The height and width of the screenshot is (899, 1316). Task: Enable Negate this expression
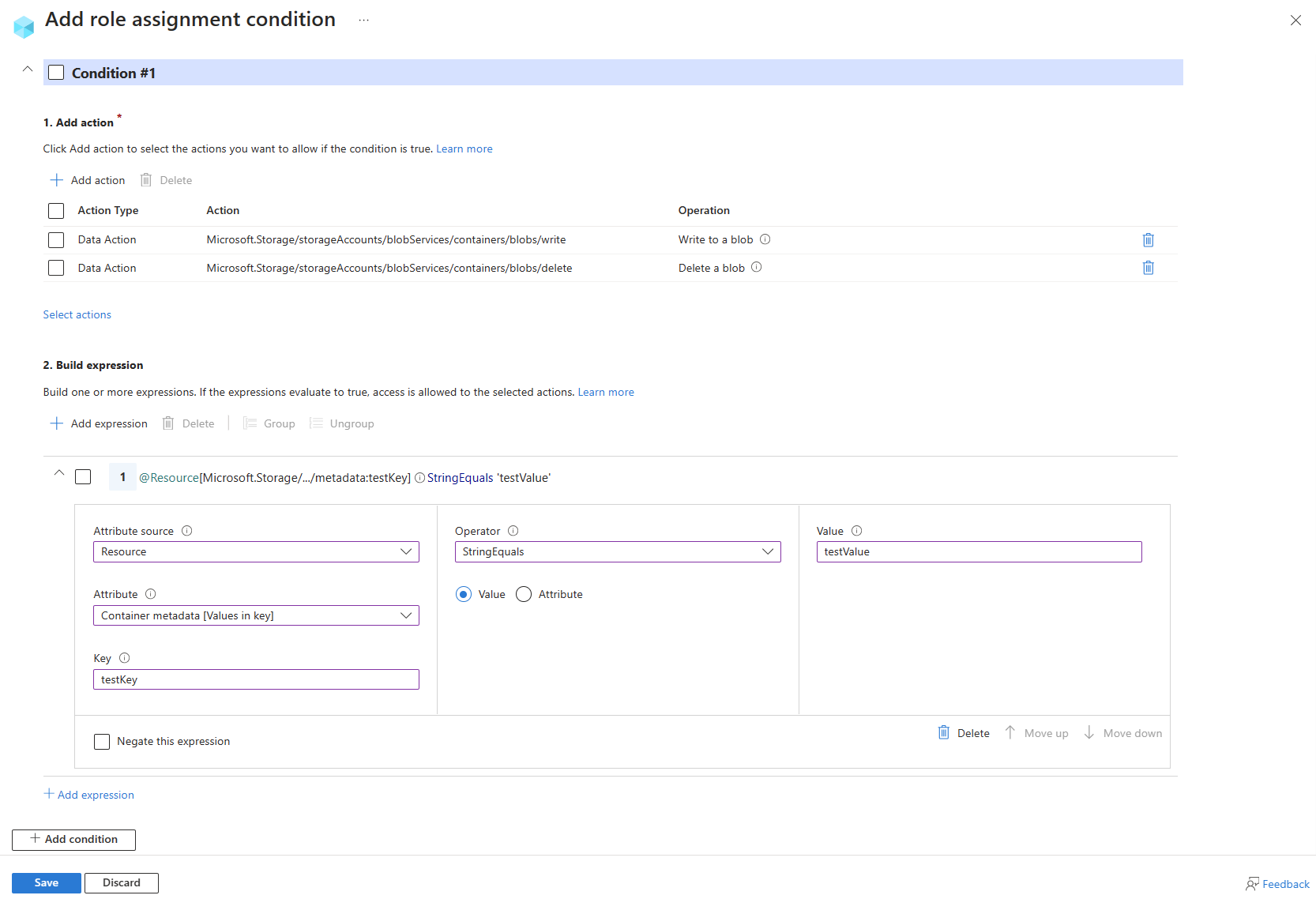[101, 741]
